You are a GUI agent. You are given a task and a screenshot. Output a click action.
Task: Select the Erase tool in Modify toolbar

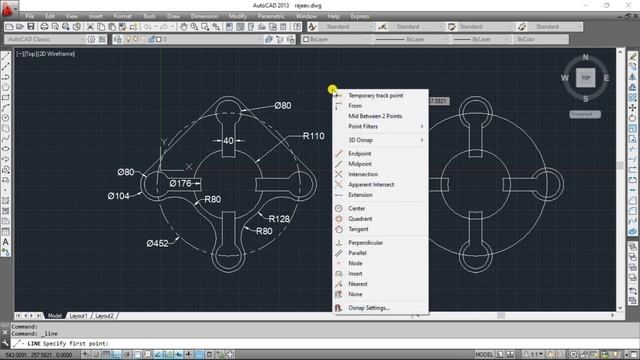click(x=633, y=56)
